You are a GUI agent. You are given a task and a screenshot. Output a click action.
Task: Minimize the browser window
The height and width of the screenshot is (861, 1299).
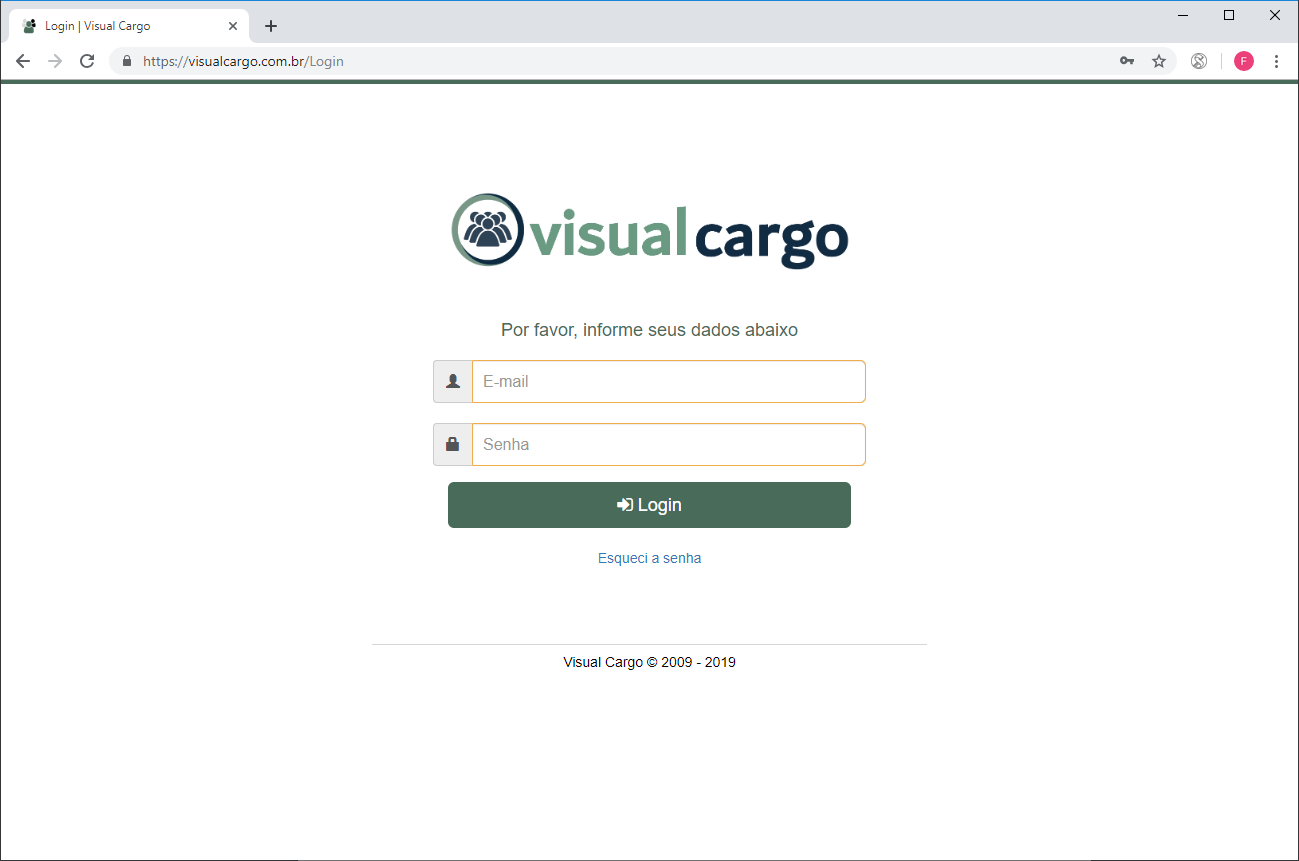[1183, 15]
